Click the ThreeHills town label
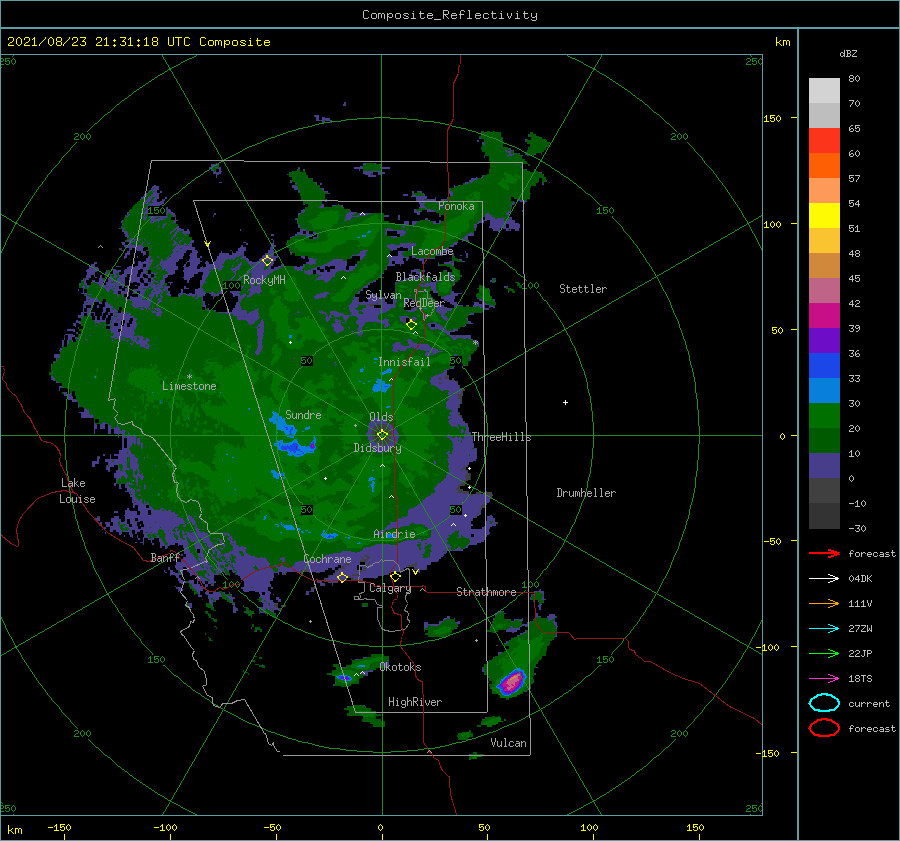Image resolution: width=900 pixels, height=841 pixels. tap(501, 437)
